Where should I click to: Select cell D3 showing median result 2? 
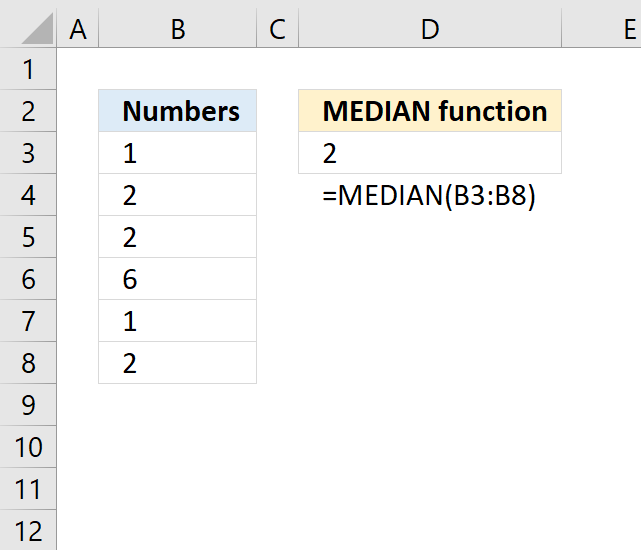[430, 153]
